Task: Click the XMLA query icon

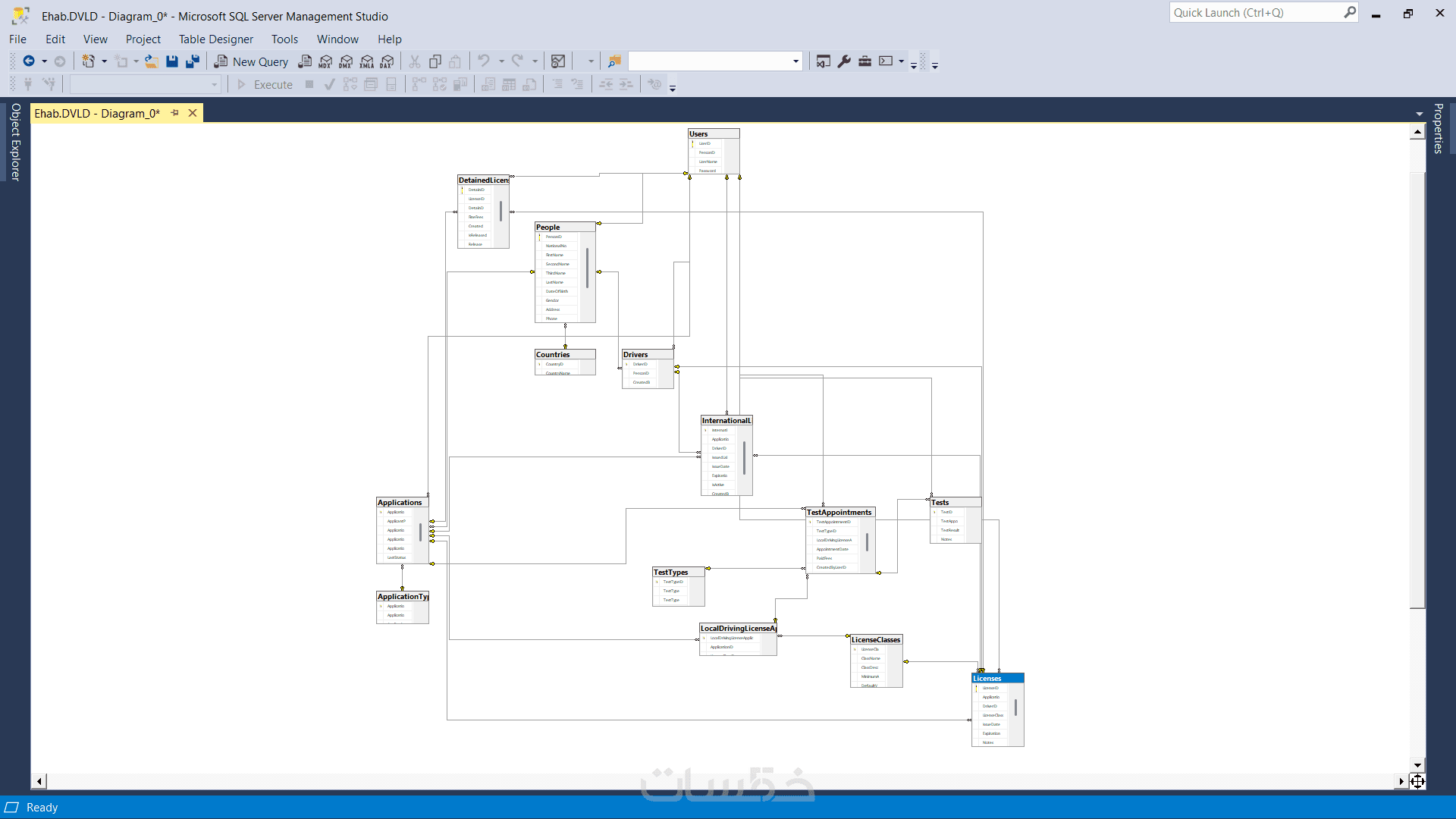Action: 367,61
